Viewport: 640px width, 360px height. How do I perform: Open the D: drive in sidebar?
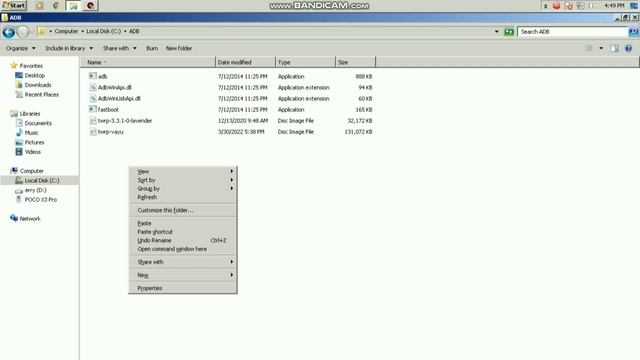[35, 190]
